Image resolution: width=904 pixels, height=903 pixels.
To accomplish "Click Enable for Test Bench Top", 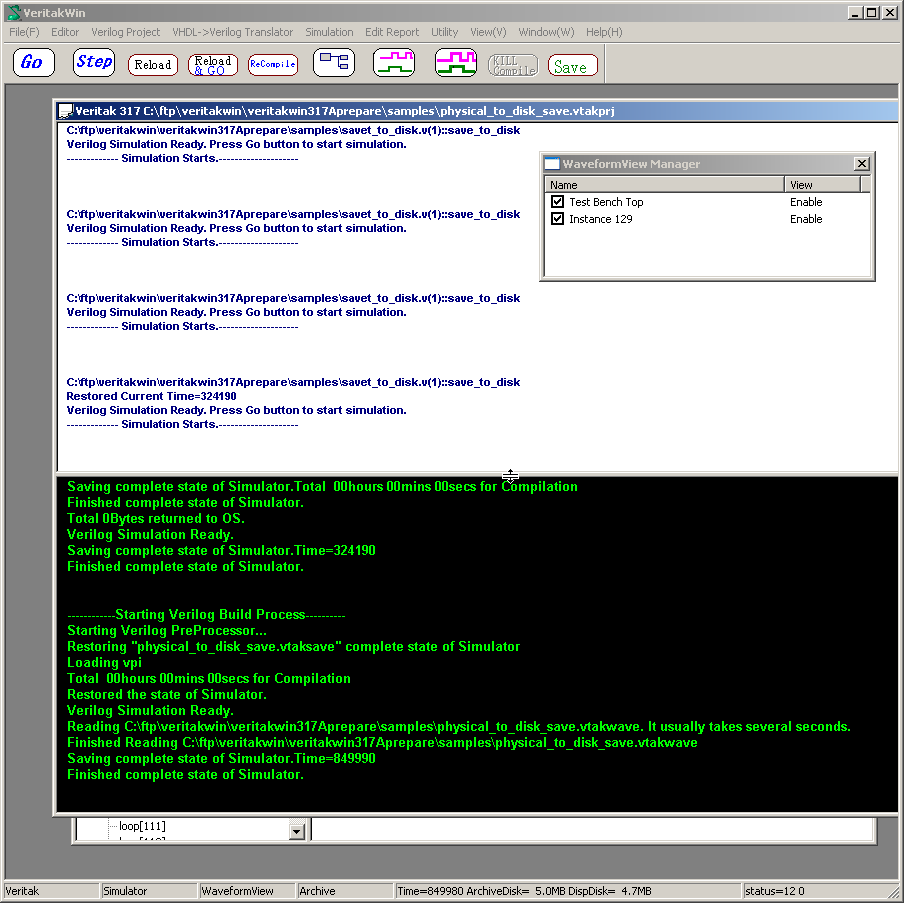I will 805,202.
